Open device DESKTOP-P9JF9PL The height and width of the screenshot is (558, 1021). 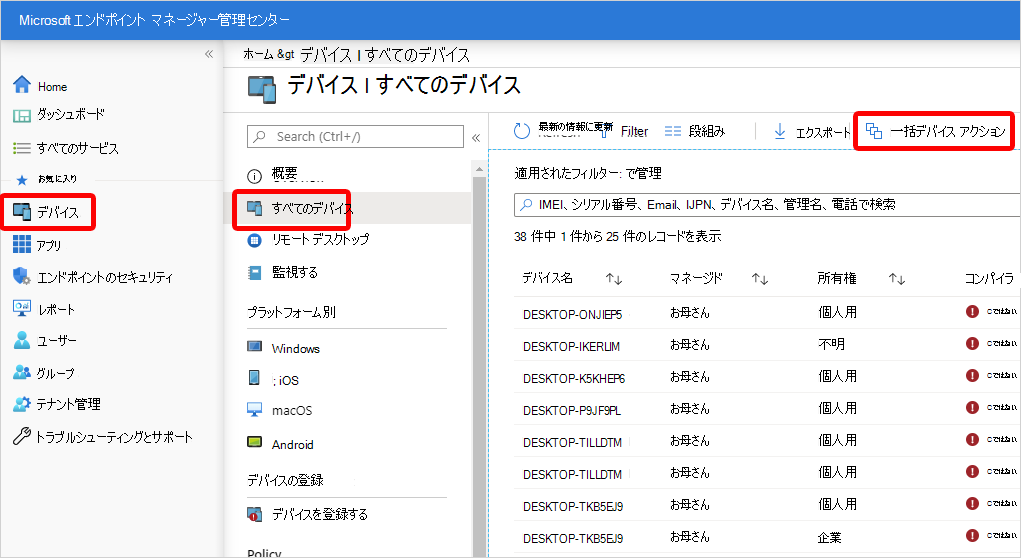point(572,411)
